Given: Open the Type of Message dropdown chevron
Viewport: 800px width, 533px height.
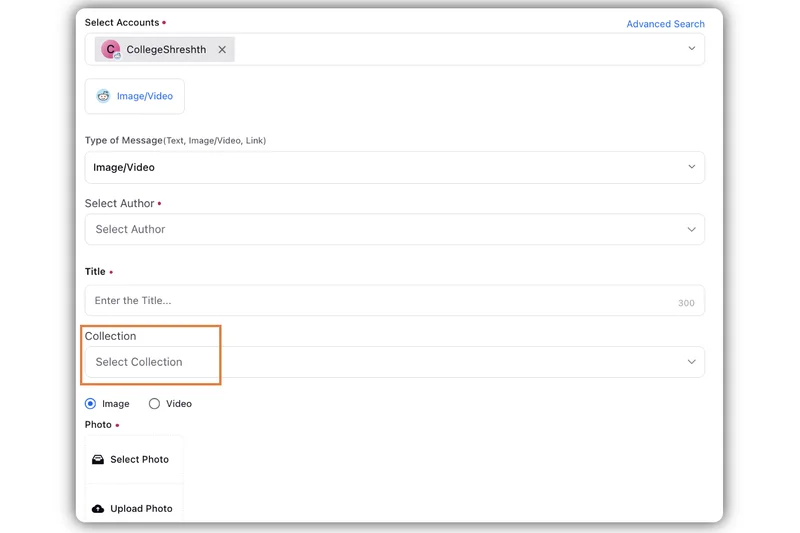Looking at the screenshot, I should 691,167.
